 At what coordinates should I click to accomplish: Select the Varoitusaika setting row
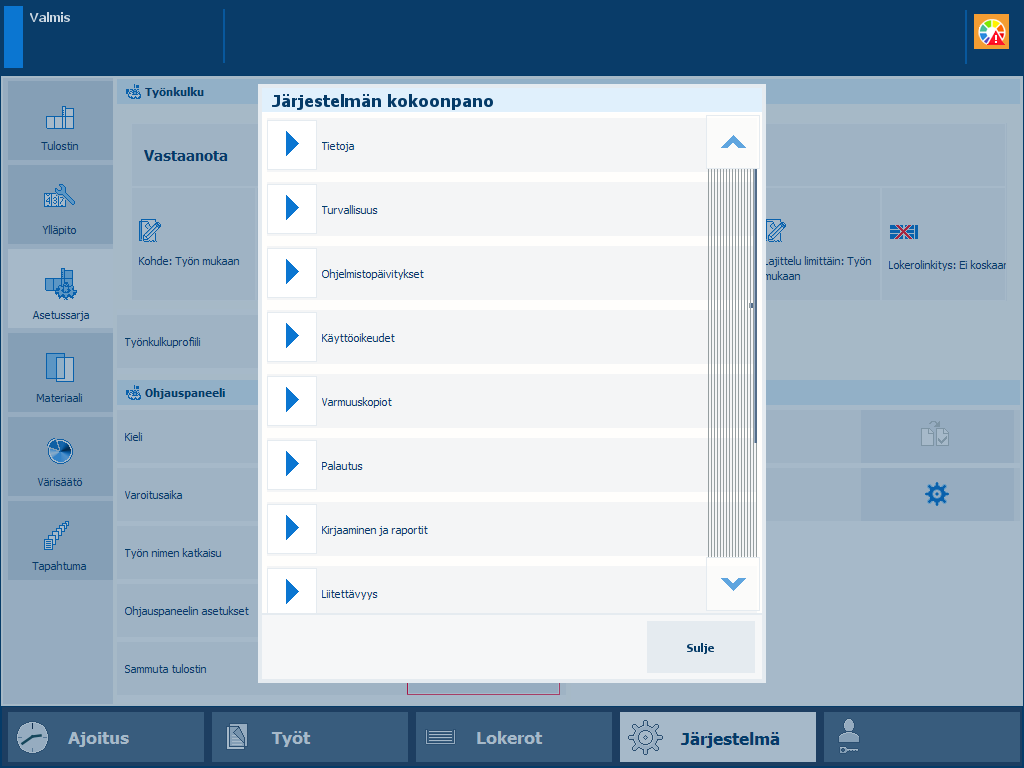(187, 495)
